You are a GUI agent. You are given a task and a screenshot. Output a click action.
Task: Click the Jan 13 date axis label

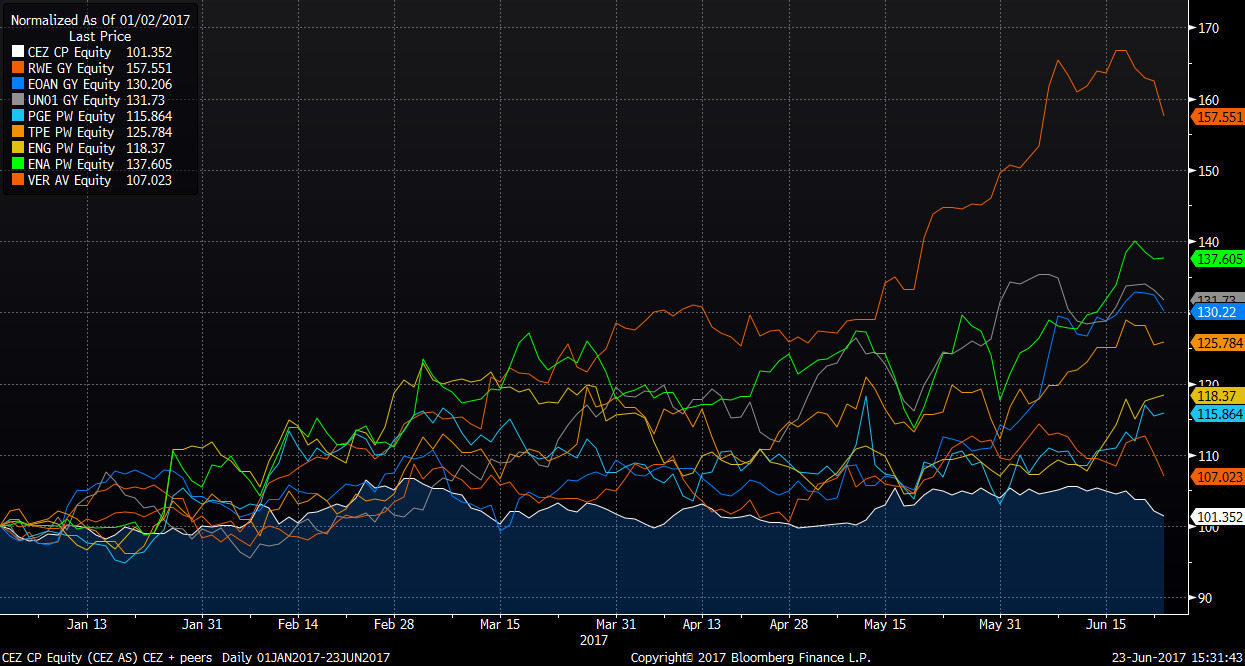(88, 624)
